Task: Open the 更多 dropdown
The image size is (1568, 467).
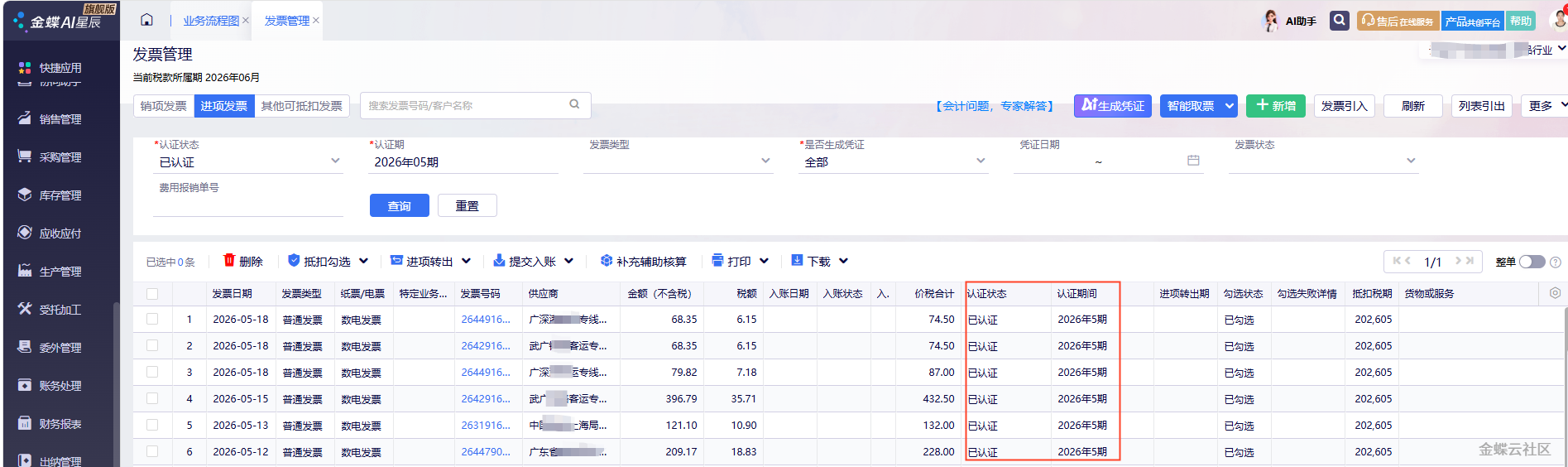Action: click(1545, 106)
